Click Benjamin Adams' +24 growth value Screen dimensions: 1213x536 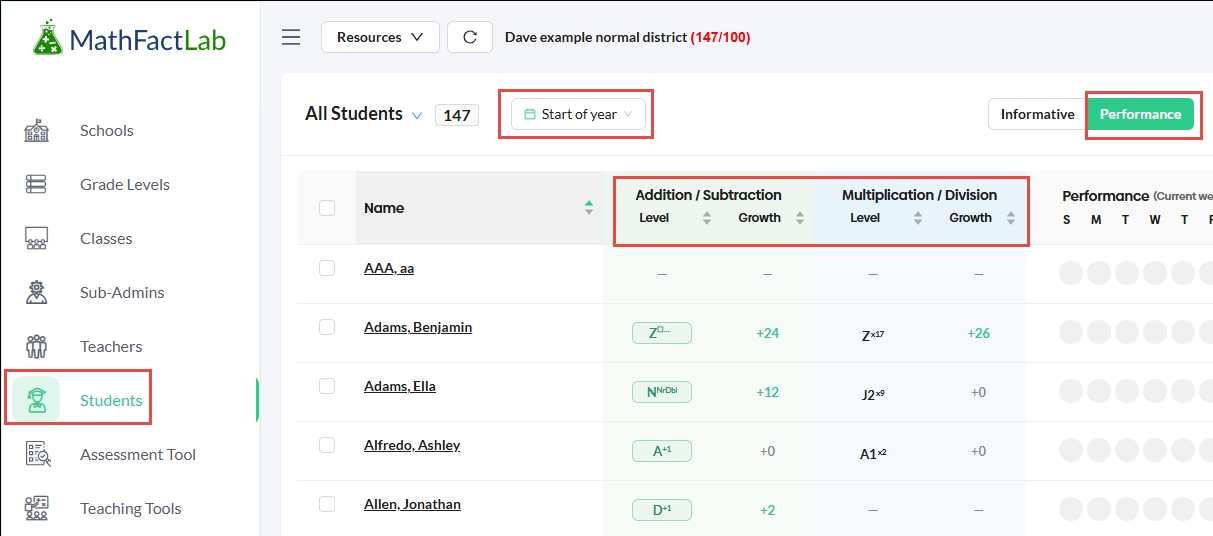768,333
